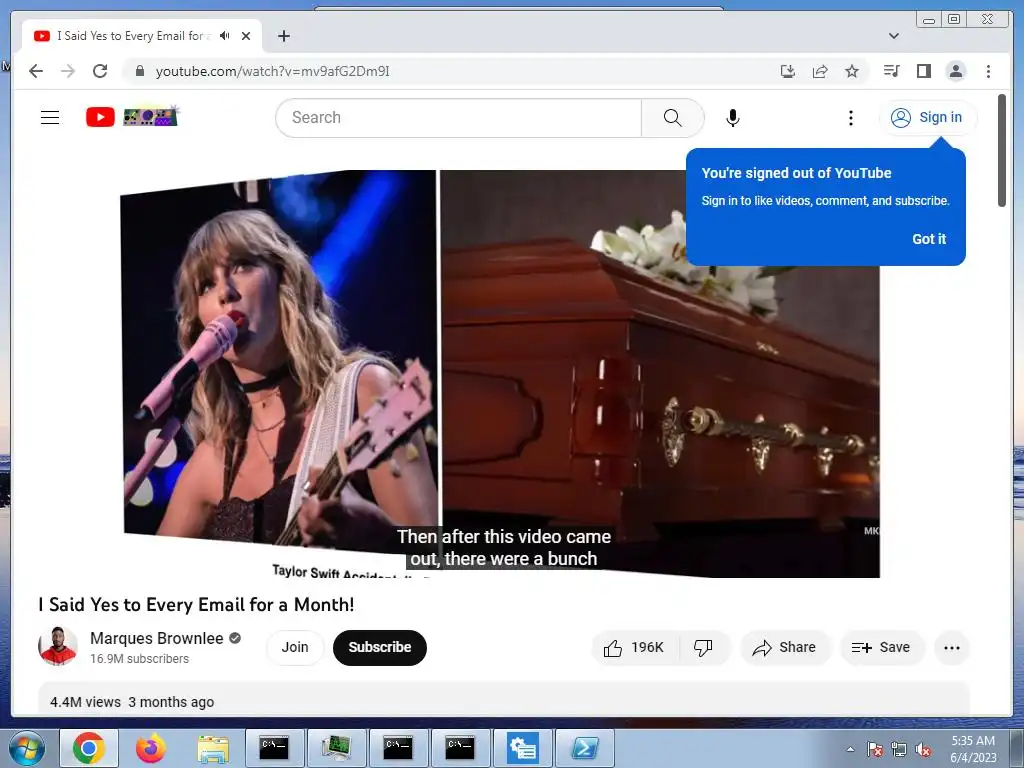Viewport: 1024px width, 768px height.
Task: Join the Marques Brownlee channel membership
Action: pos(295,647)
